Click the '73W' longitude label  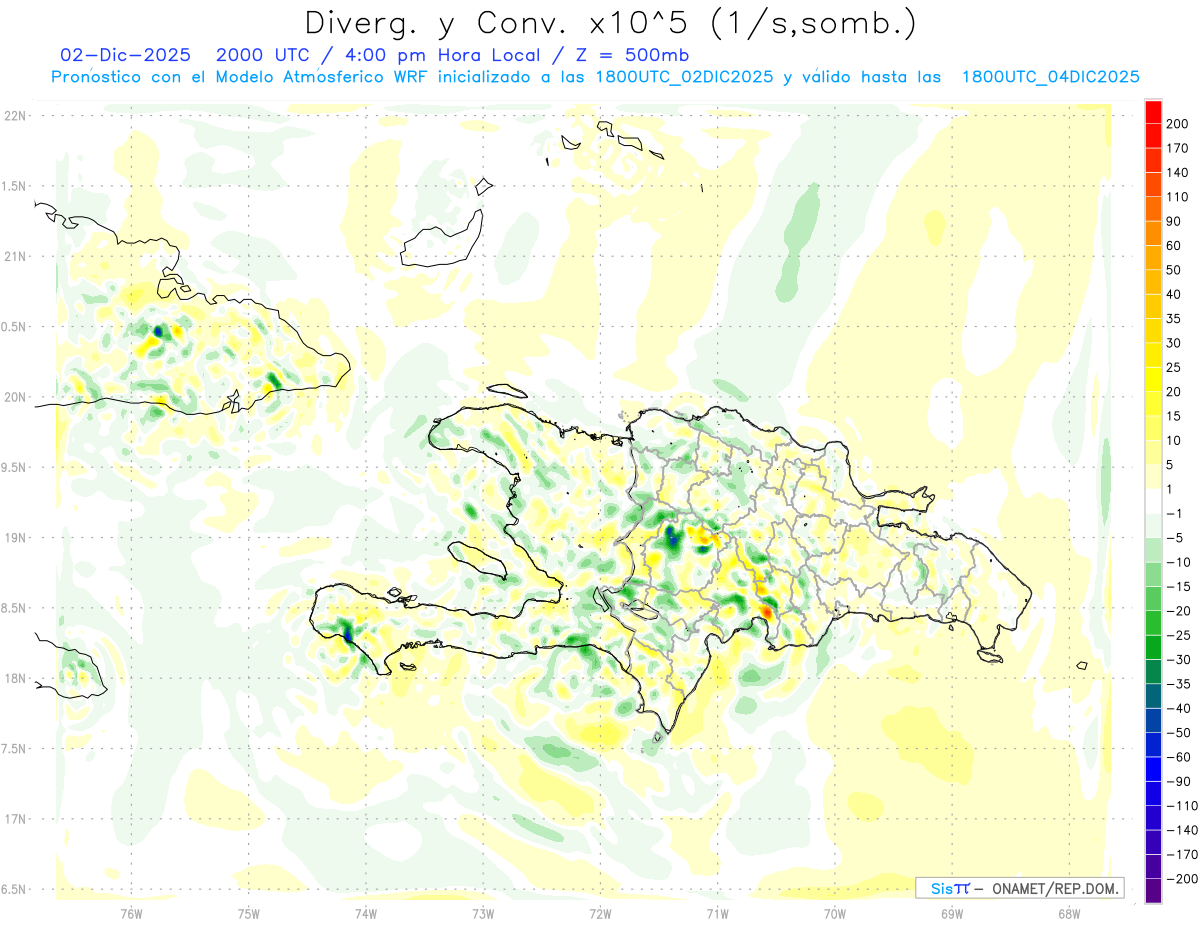pos(483,913)
